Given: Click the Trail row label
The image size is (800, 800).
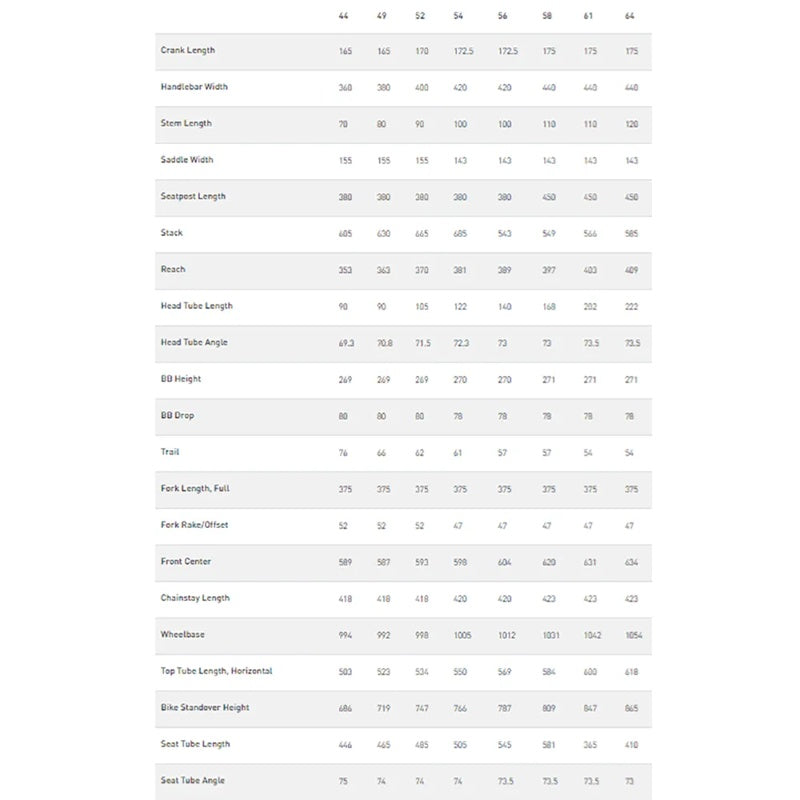Looking at the screenshot, I should coord(170,452).
